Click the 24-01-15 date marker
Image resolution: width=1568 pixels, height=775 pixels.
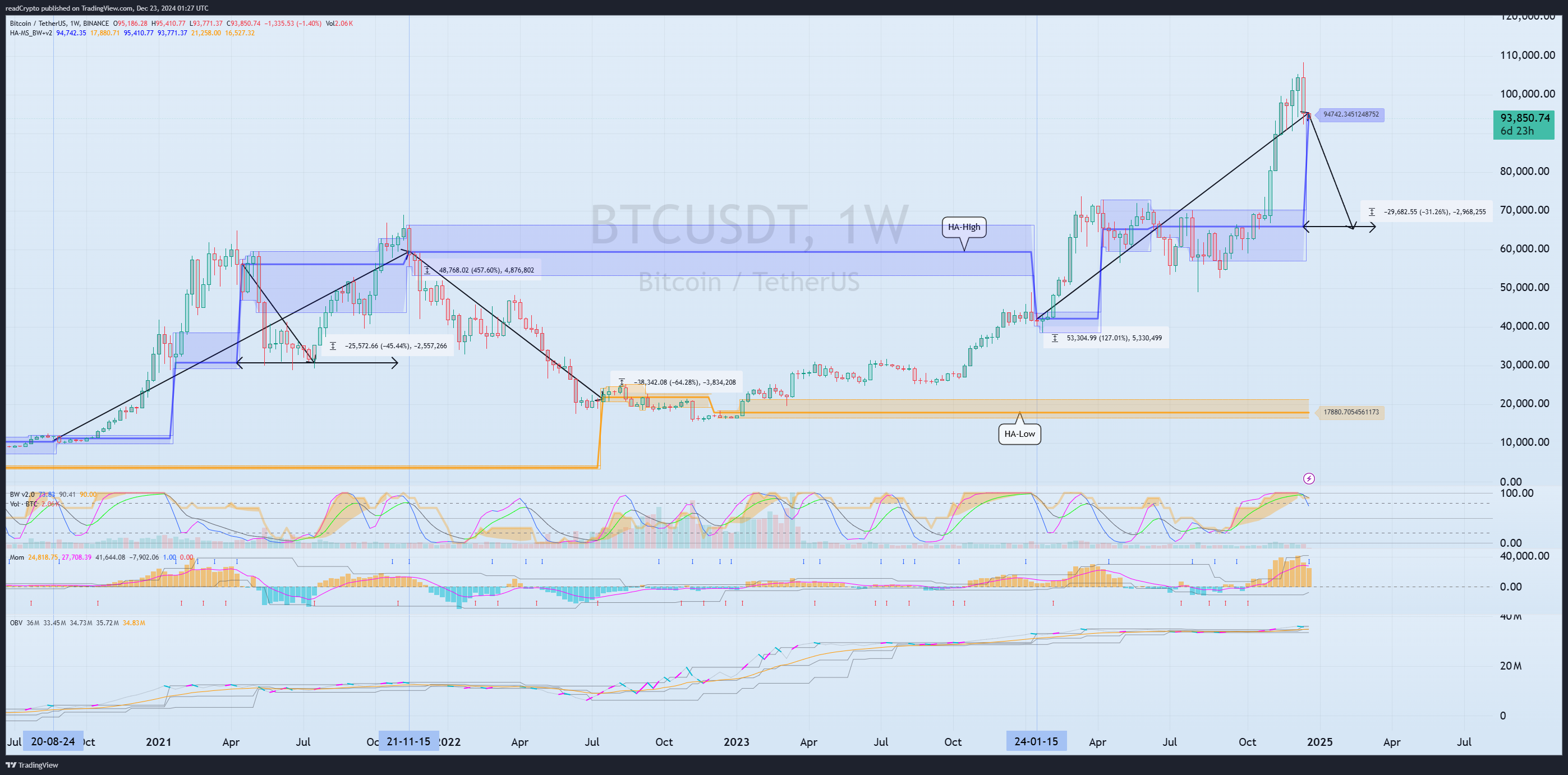[x=1036, y=741]
